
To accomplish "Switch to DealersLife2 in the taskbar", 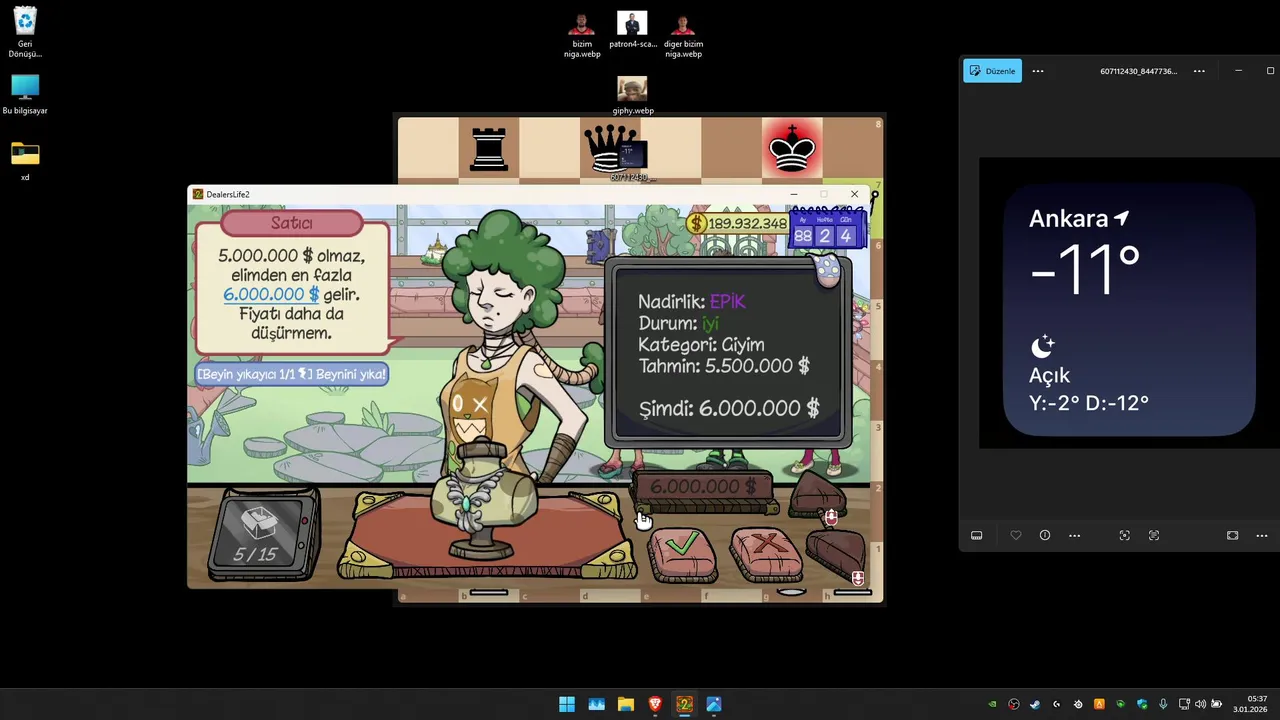I will [x=684, y=704].
